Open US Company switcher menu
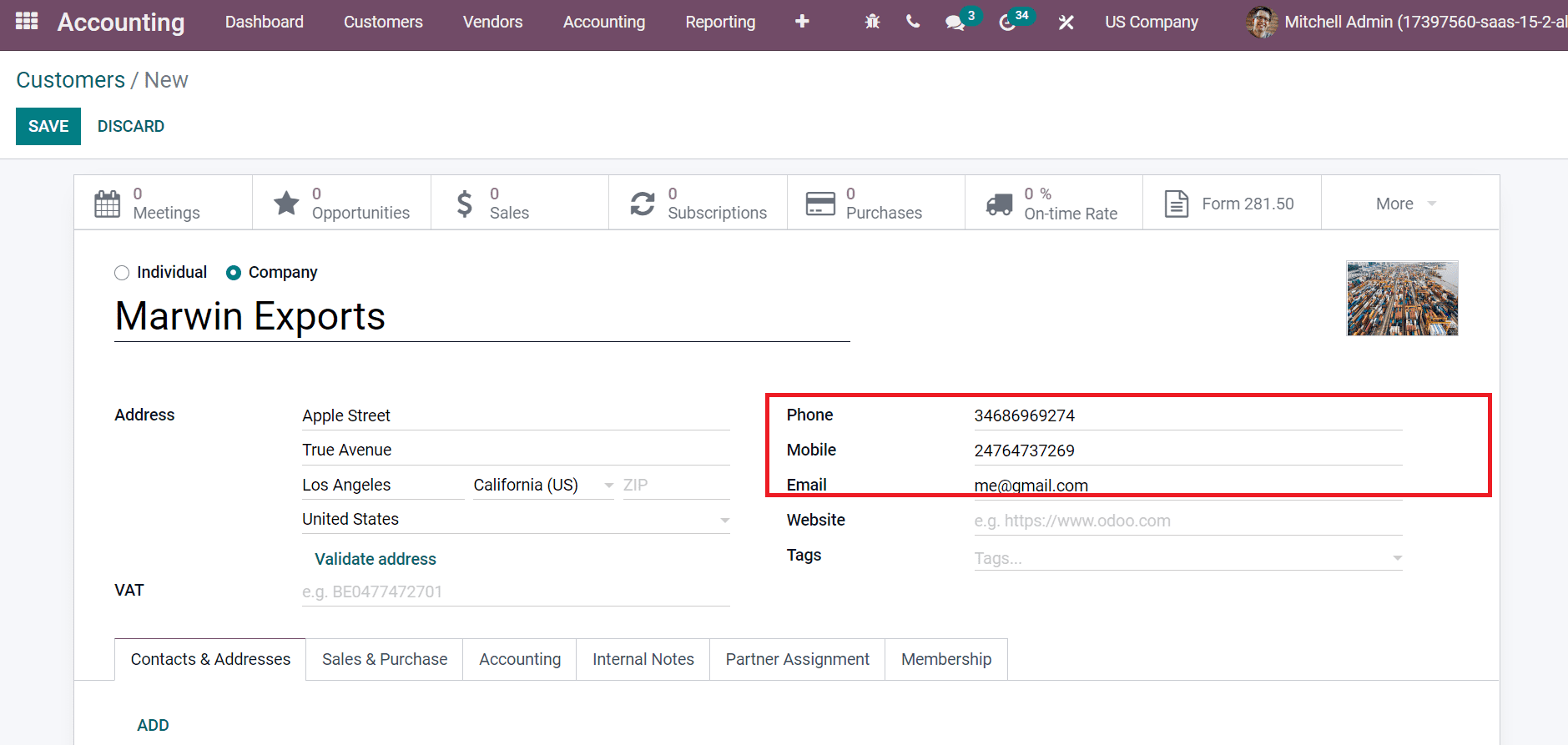The height and width of the screenshot is (745, 1568). tap(1152, 22)
